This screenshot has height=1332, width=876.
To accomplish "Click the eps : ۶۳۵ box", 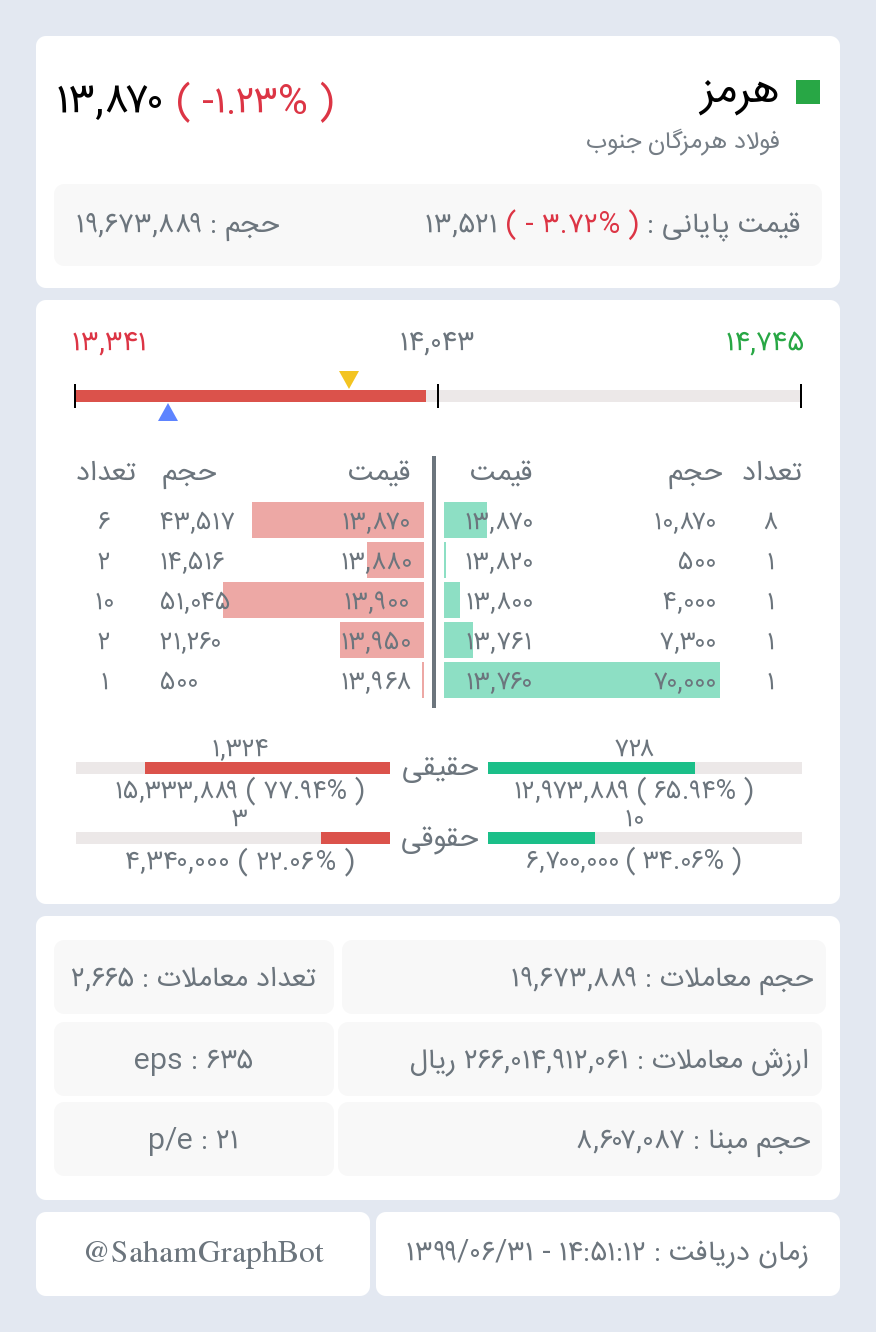I will 194,1059.
